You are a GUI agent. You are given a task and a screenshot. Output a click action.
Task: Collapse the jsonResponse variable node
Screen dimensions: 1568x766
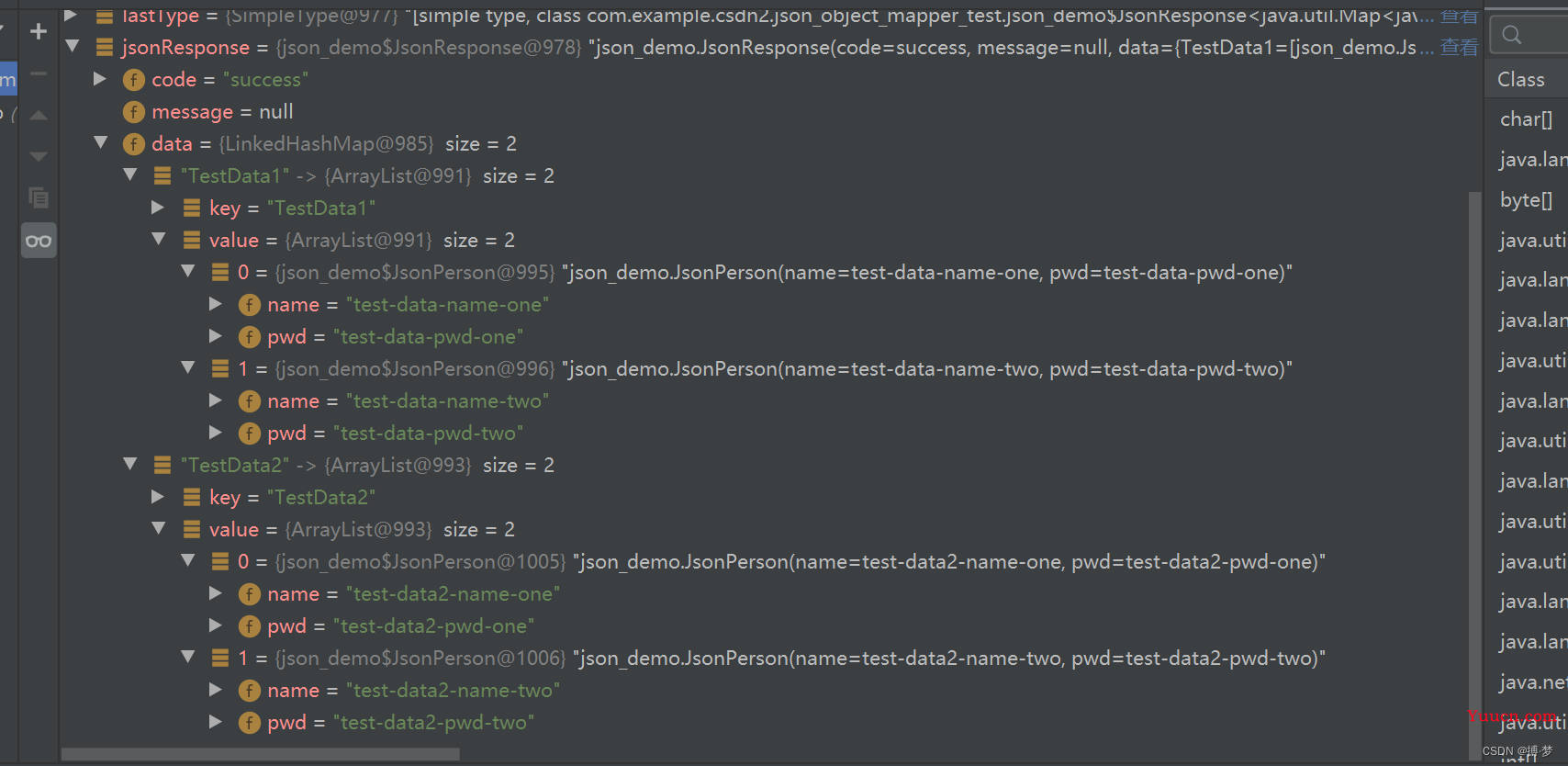[x=73, y=46]
